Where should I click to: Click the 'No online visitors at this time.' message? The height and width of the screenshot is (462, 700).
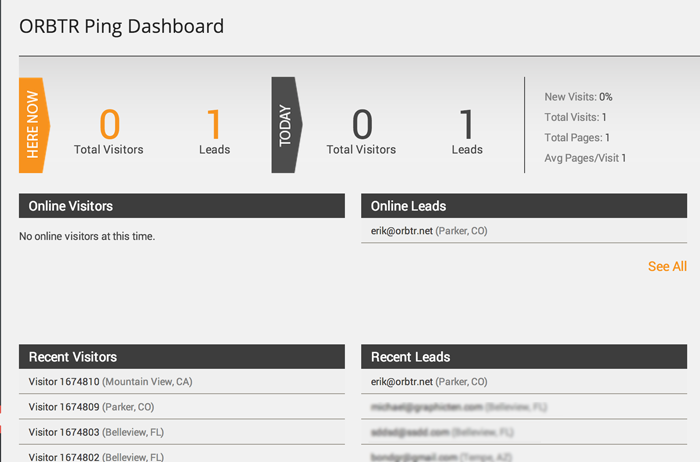click(87, 236)
